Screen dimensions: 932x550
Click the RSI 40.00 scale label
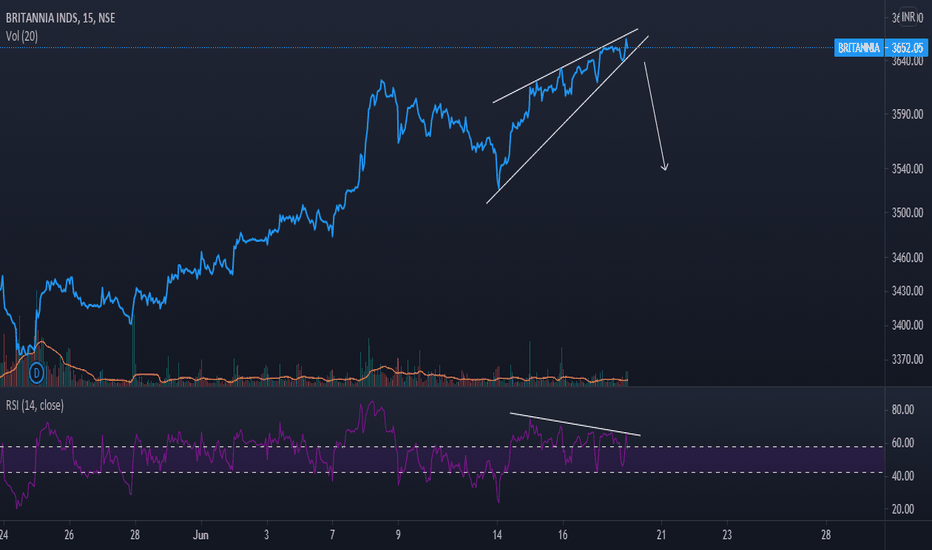pos(903,476)
